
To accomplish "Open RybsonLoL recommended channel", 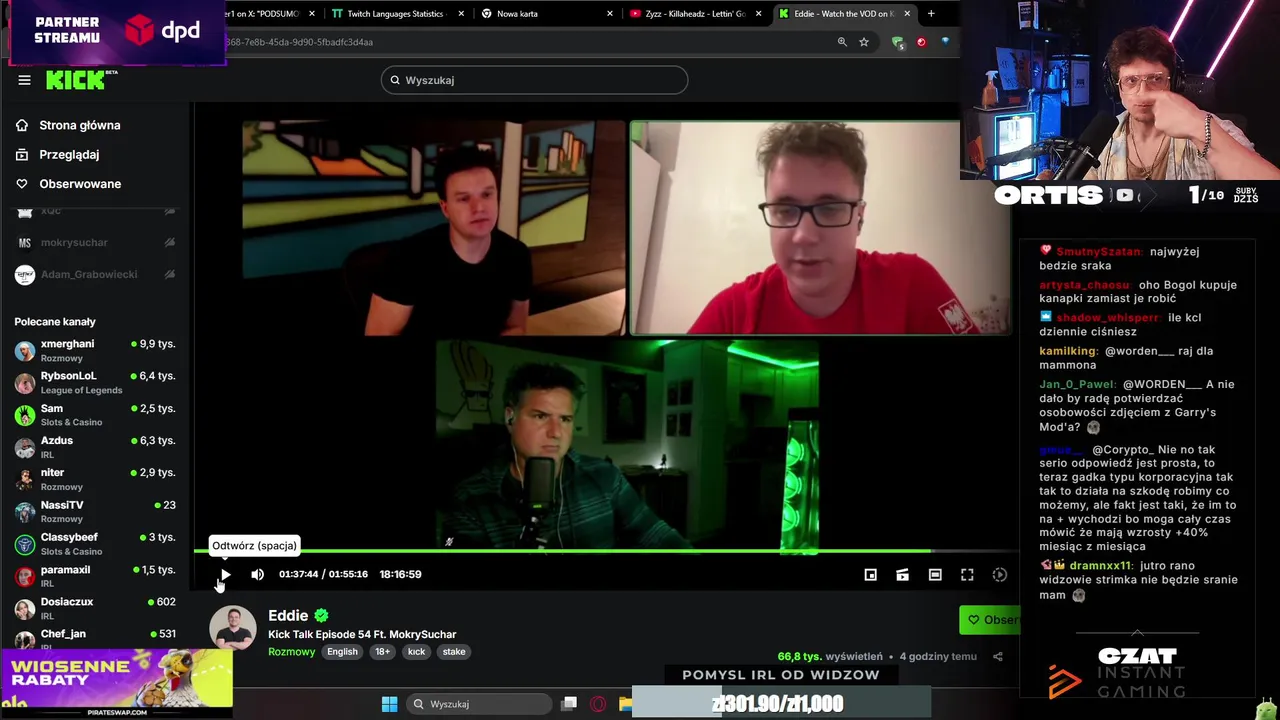I will tap(95, 383).
